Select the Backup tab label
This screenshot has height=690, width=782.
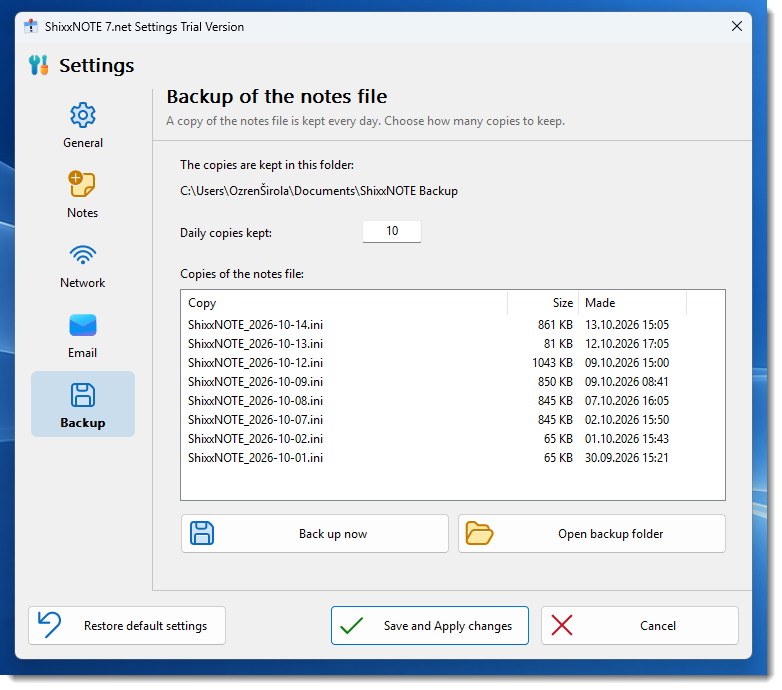[x=83, y=423]
